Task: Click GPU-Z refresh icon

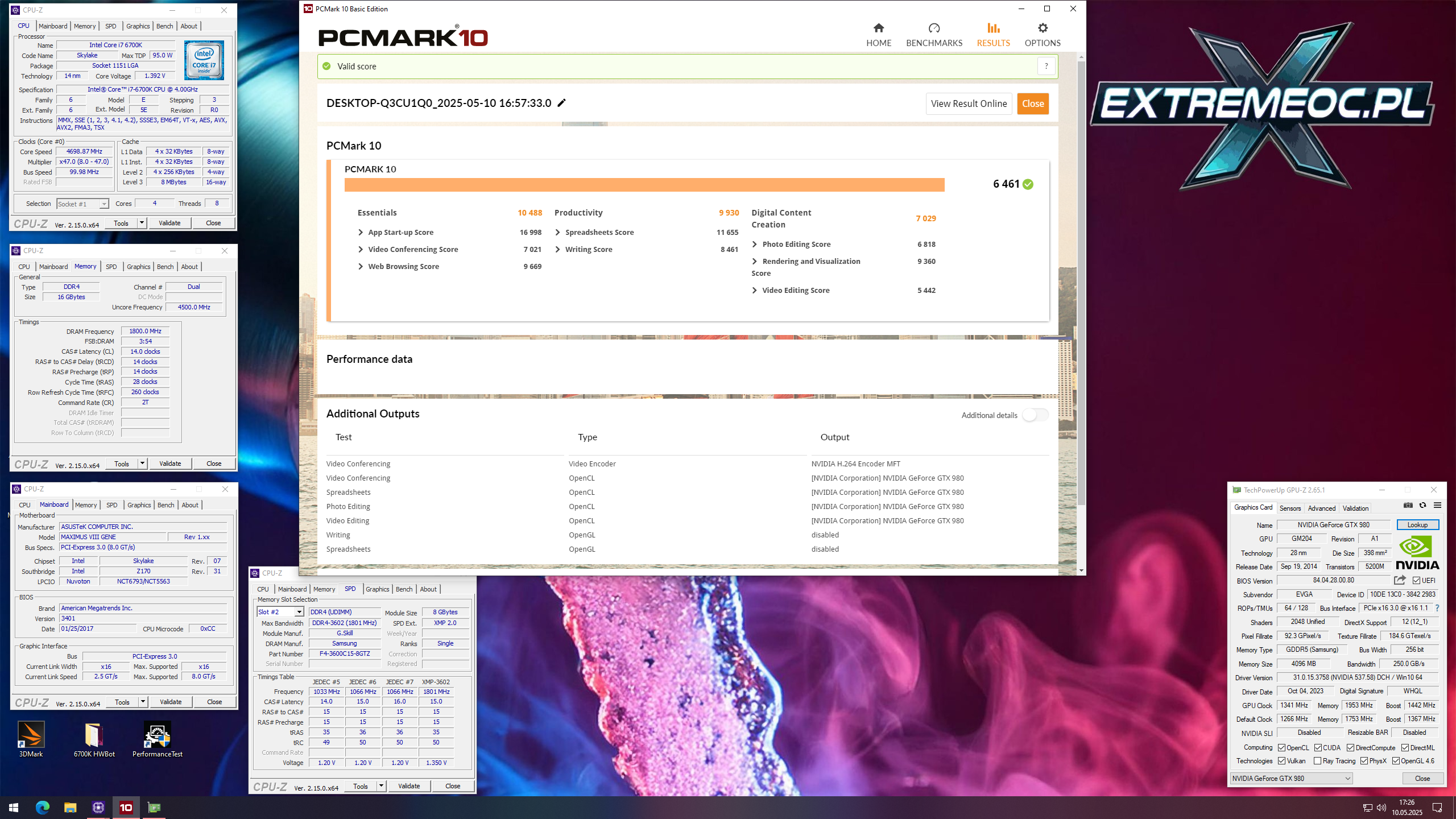Action: tap(1422, 506)
